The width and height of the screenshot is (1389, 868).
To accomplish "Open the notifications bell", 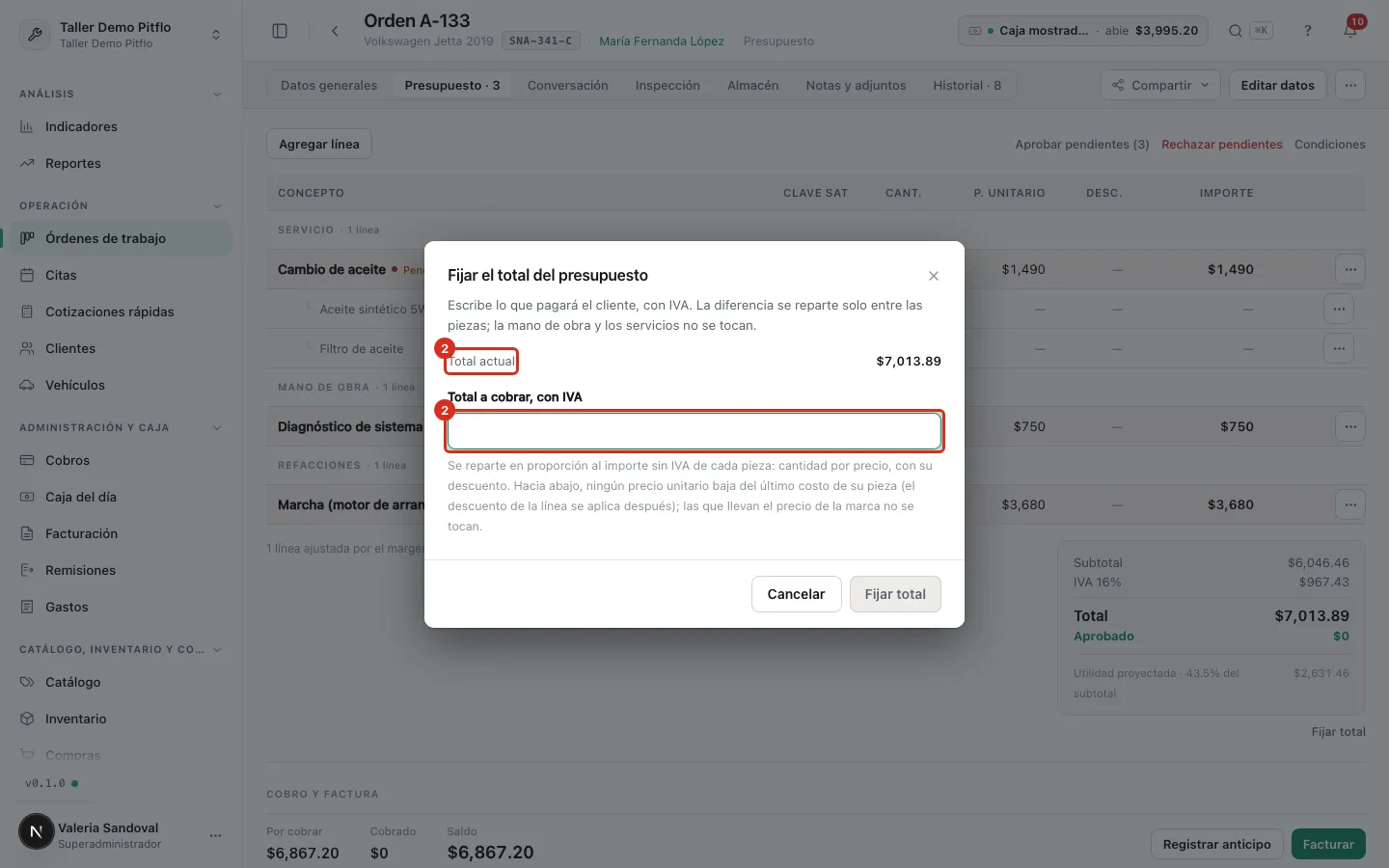I will (1350, 31).
